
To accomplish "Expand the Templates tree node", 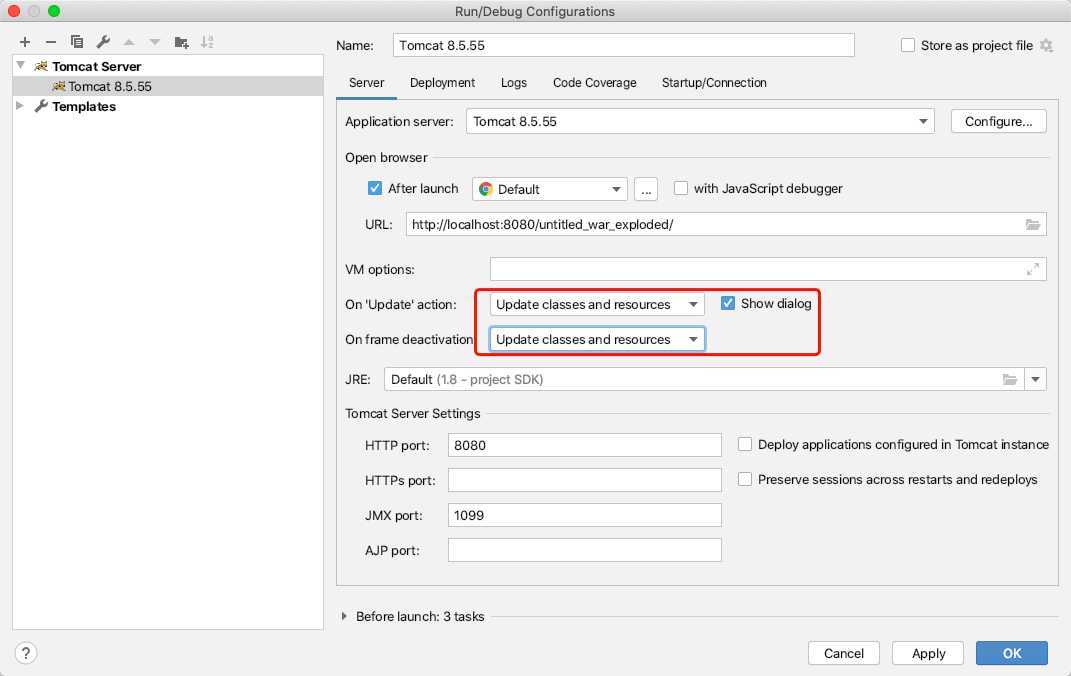I will 20,106.
